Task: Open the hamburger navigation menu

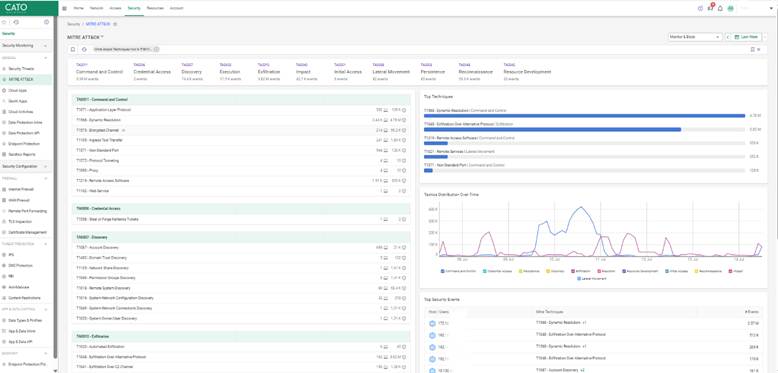Action: [x=65, y=8]
